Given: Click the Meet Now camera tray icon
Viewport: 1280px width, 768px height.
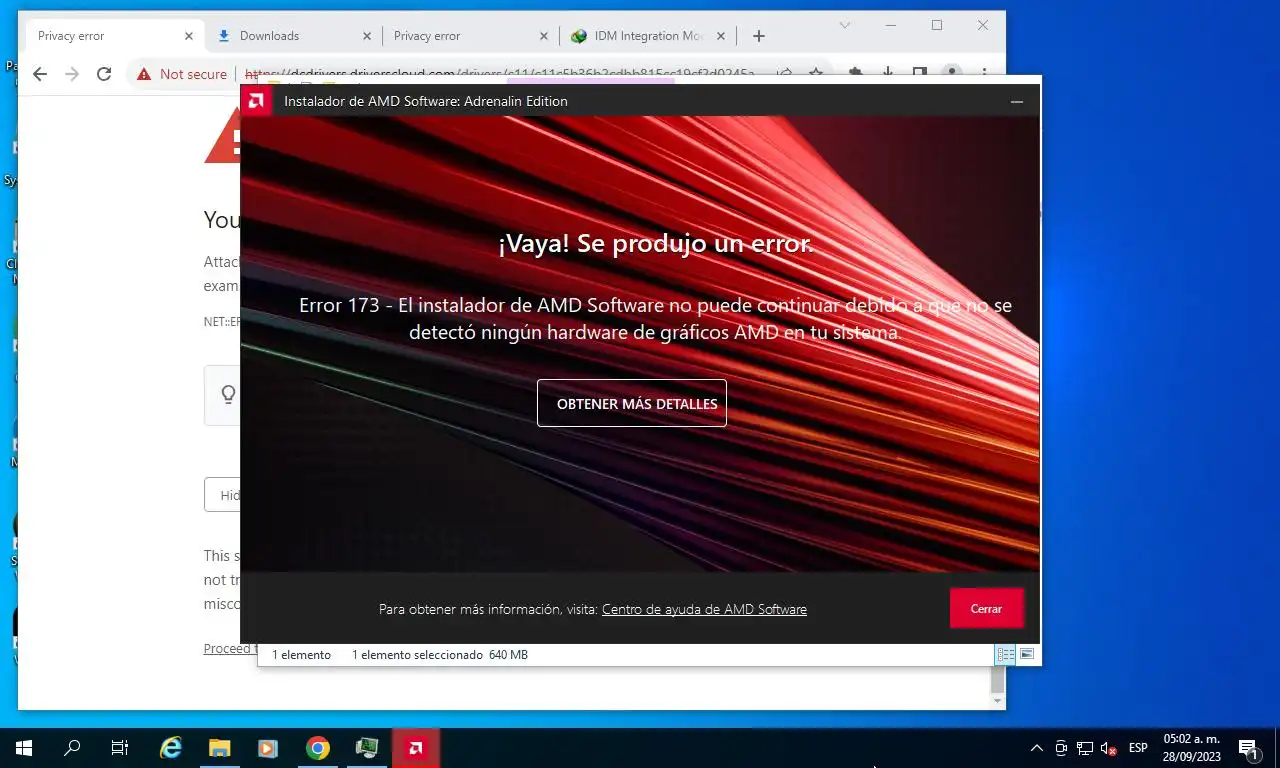Looking at the screenshot, I should coord(1061,748).
